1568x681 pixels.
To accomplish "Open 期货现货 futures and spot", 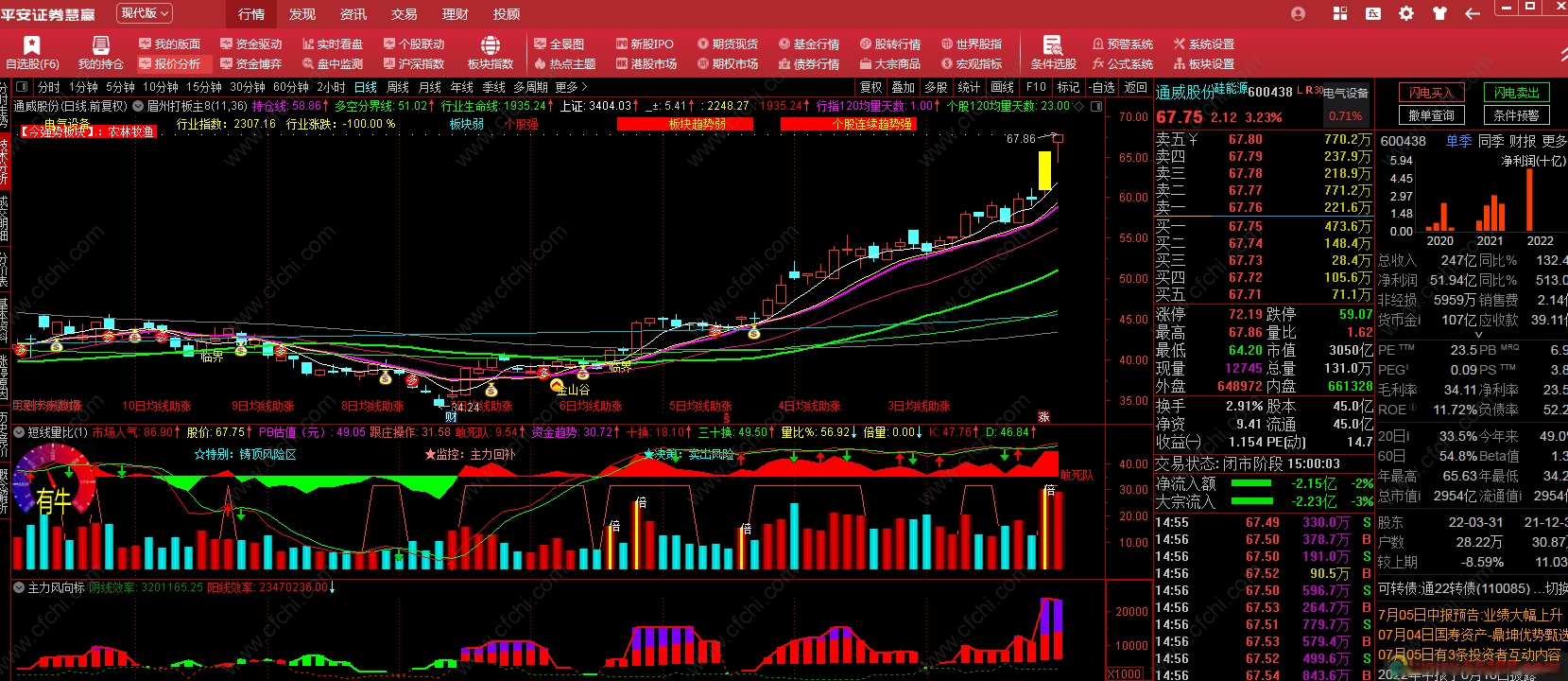I will pos(727,44).
